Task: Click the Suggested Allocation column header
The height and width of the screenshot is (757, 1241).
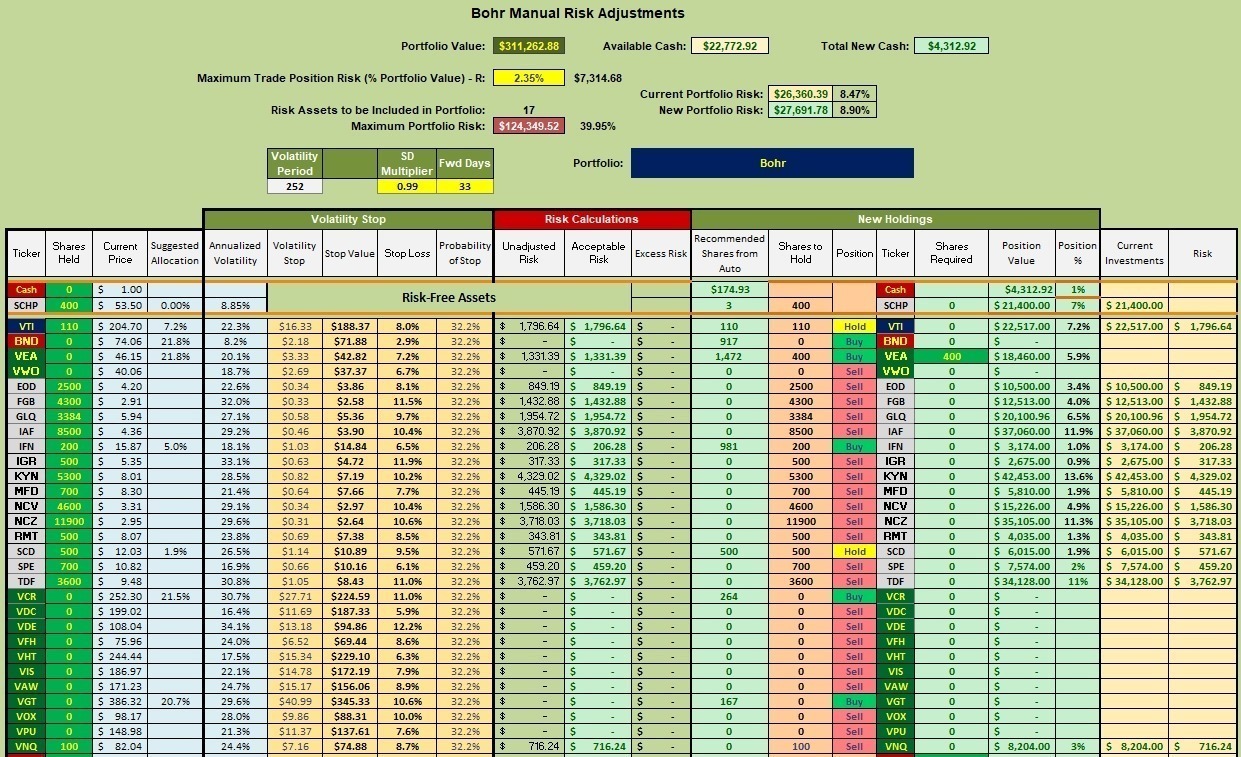Action: [174, 253]
